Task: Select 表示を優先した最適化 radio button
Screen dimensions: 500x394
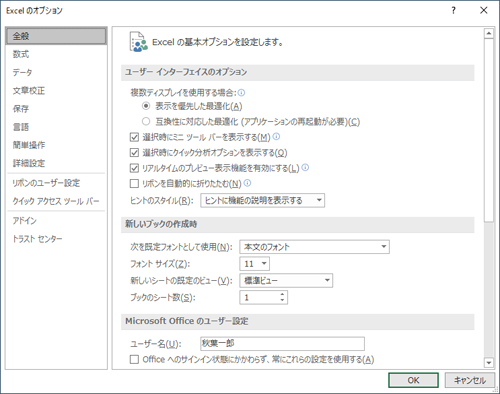Action: click(146, 106)
